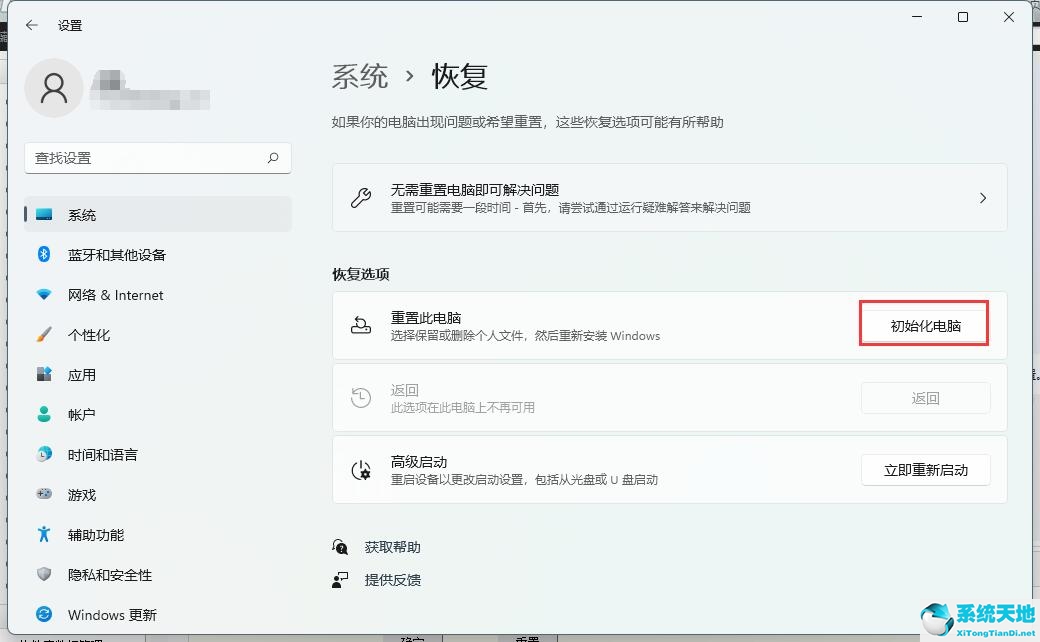Click the 辅助功能 accessibility icon

tap(43, 534)
